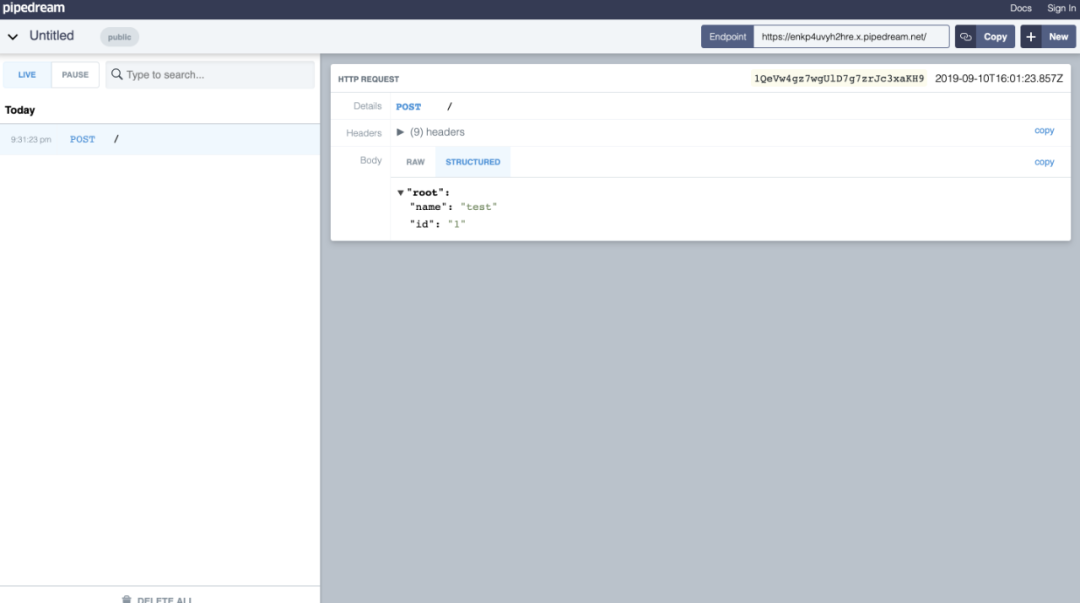Open the Docs link
The image size is (1080, 603).
(x=1020, y=8)
